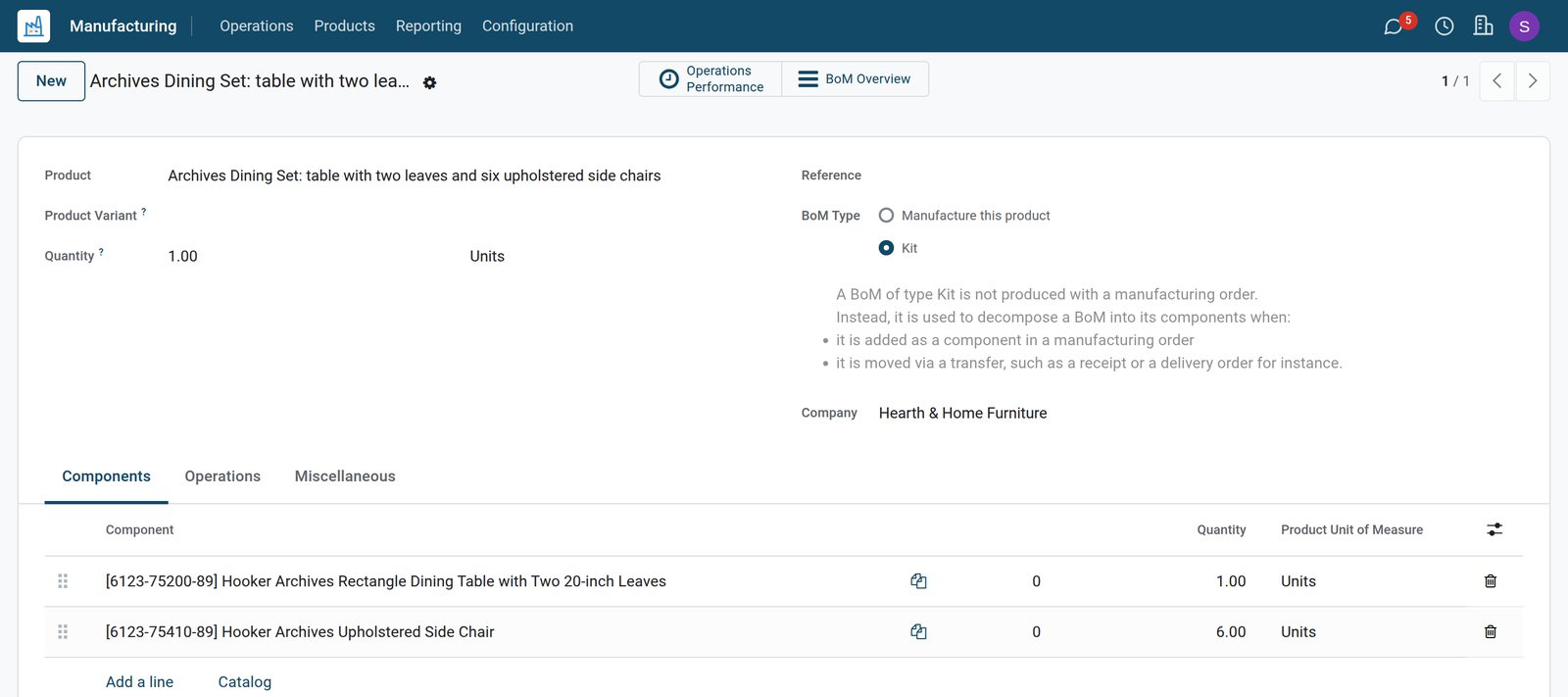Go to next record arrow
Image resolution: width=1568 pixels, height=697 pixels.
click(x=1533, y=81)
